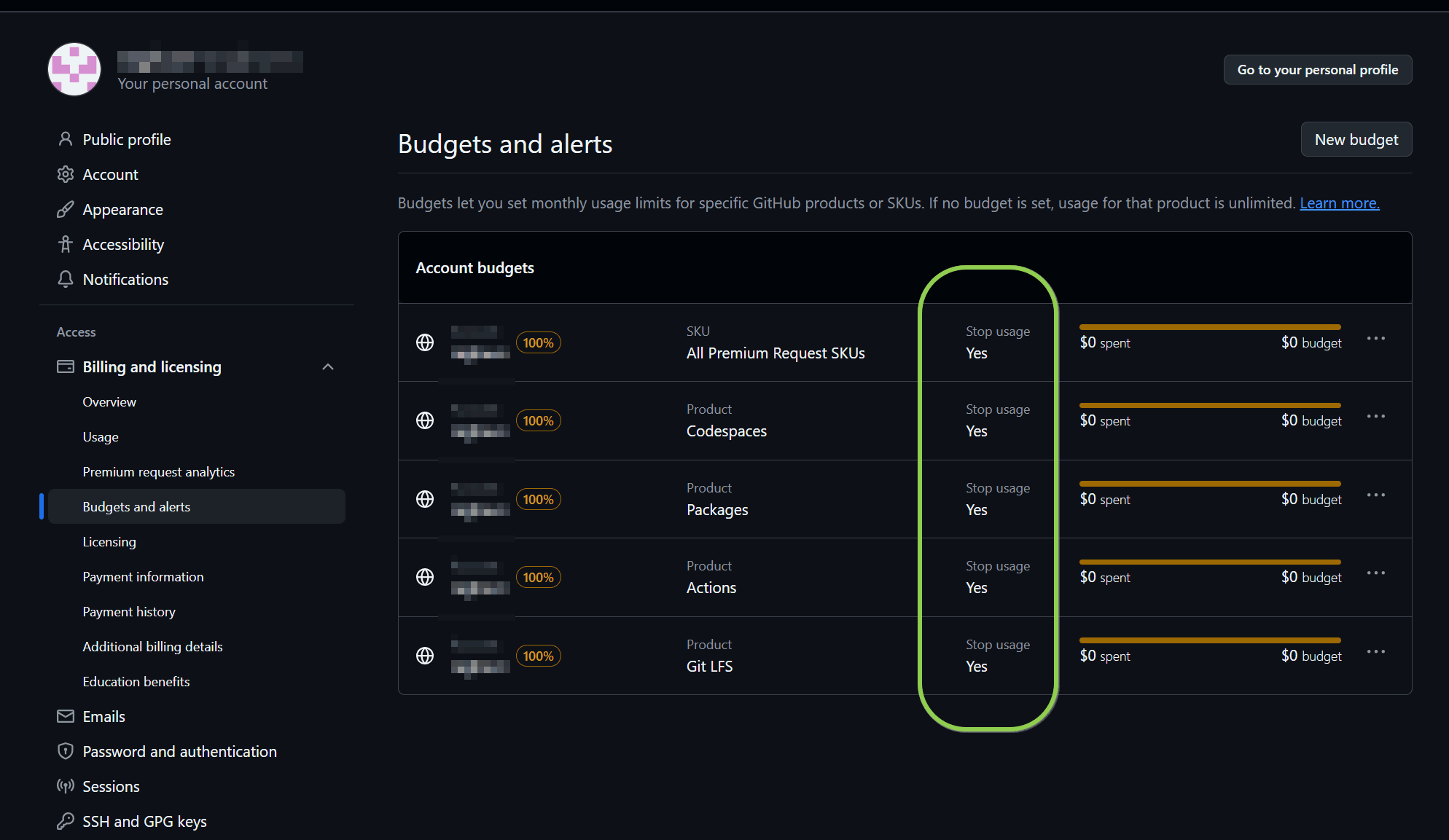1449x840 pixels.
Task: Click the All Premium Request SKUs text
Action: [x=776, y=353]
